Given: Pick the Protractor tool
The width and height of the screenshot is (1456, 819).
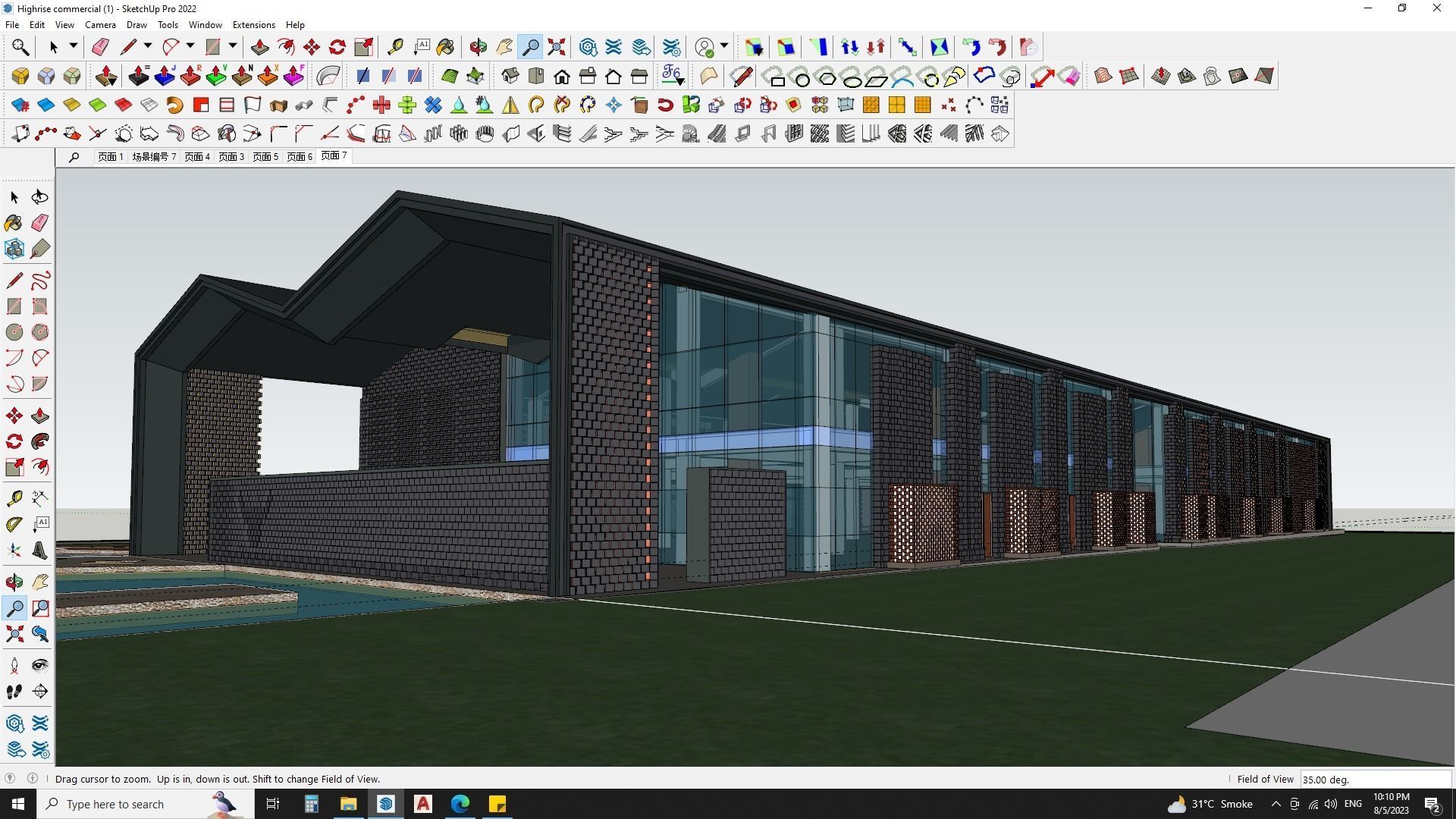Looking at the screenshot, I should (x=14, y=525).
